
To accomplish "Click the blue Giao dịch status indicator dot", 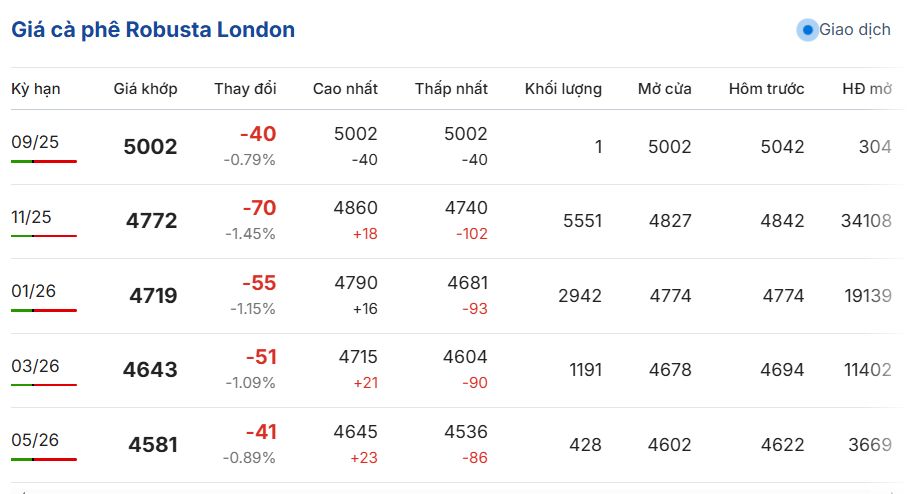I will point(807,30).
